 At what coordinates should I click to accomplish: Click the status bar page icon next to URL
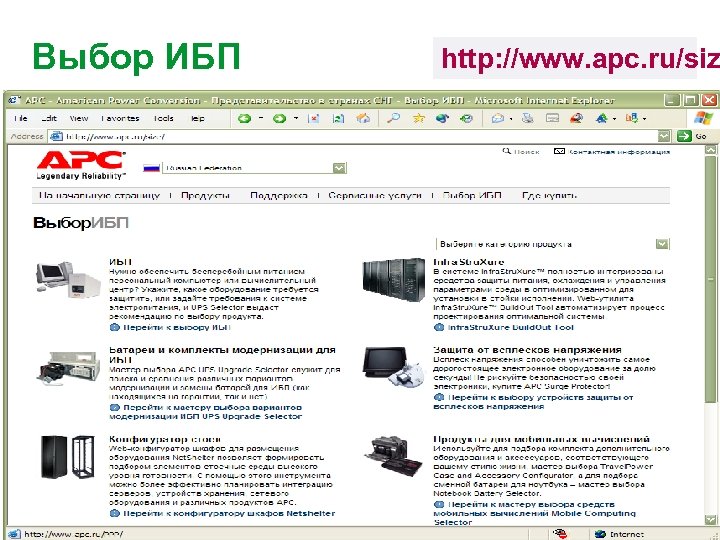point(14,534)
